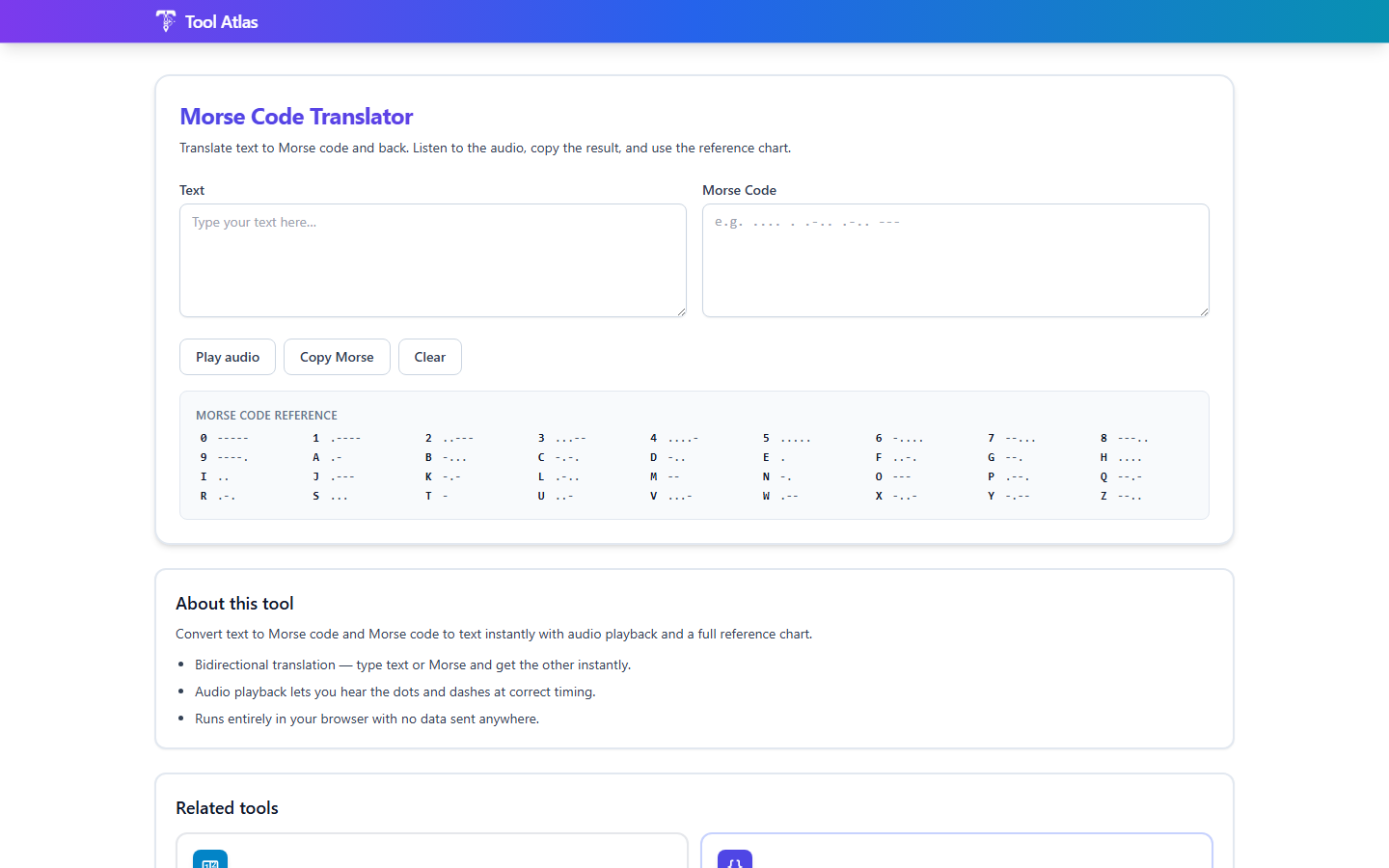1389x868 pixels.
Task: Click reference entry for letter U
Action: [556, 496]
